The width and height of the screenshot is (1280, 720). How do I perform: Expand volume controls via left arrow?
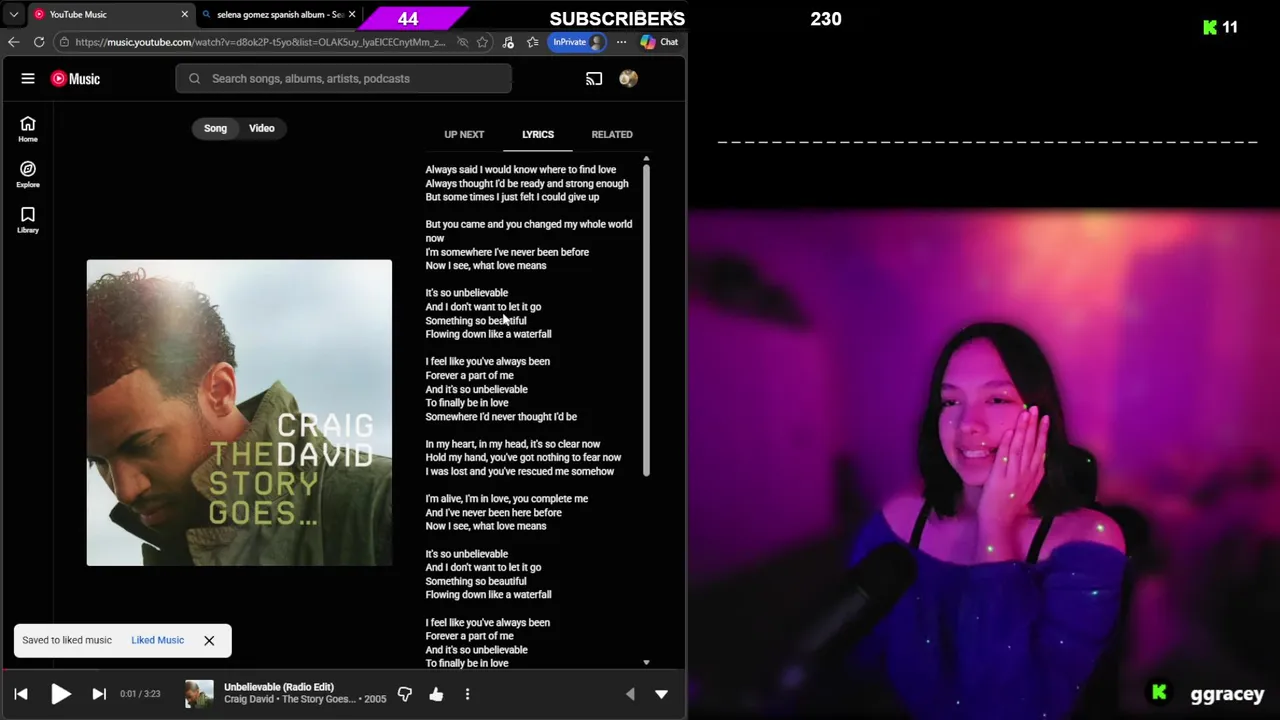pyautogui.click(x=630, y=694)
